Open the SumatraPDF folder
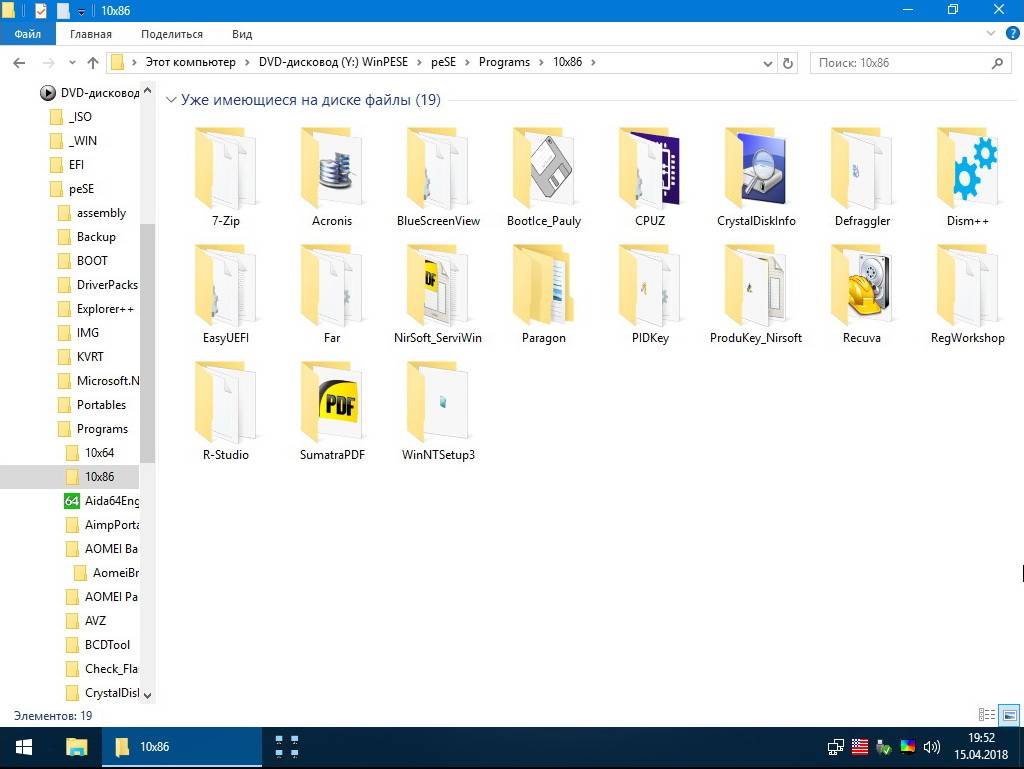 332,411
